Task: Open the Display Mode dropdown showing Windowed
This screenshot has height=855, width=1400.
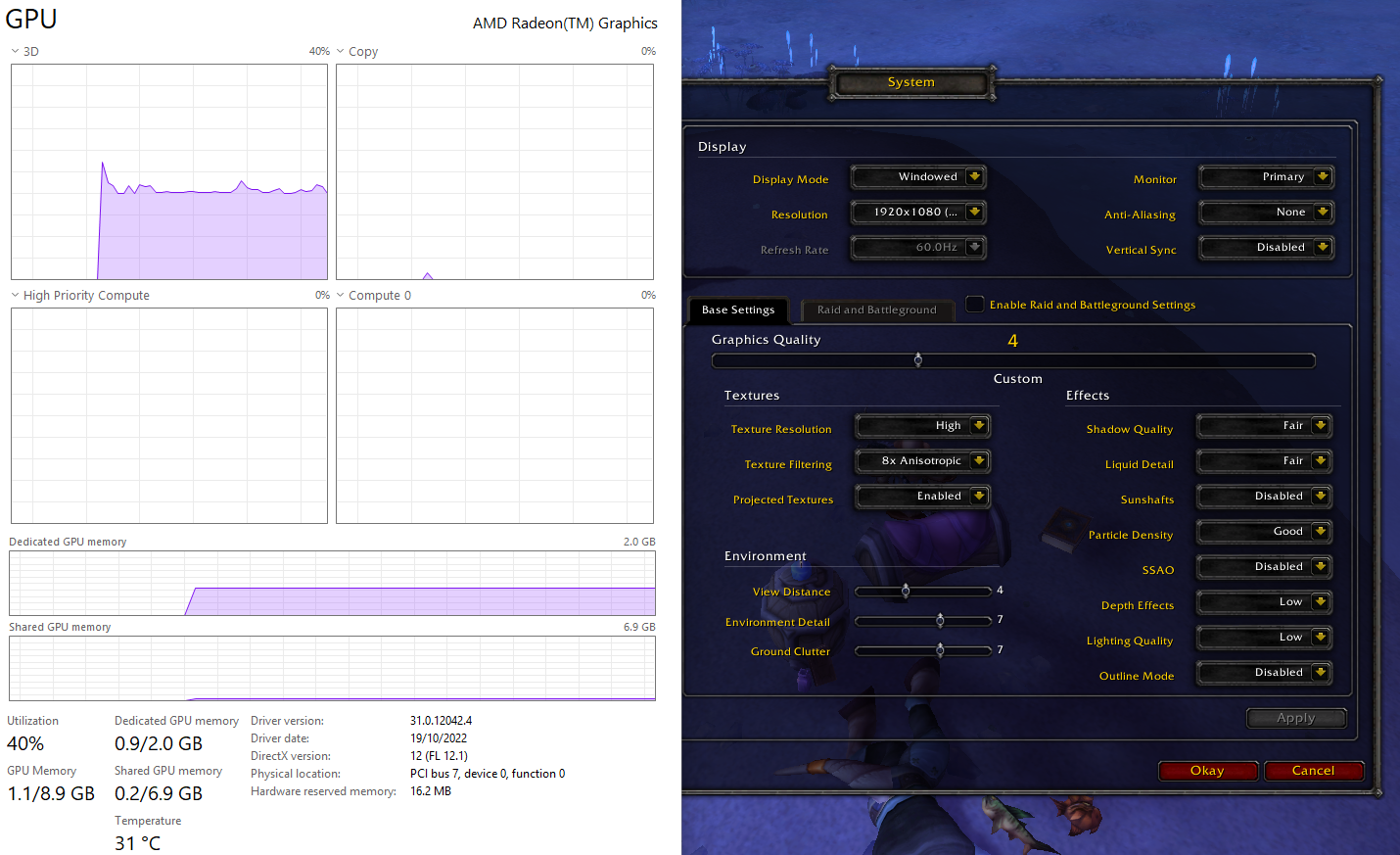Action: coord(918,177)
